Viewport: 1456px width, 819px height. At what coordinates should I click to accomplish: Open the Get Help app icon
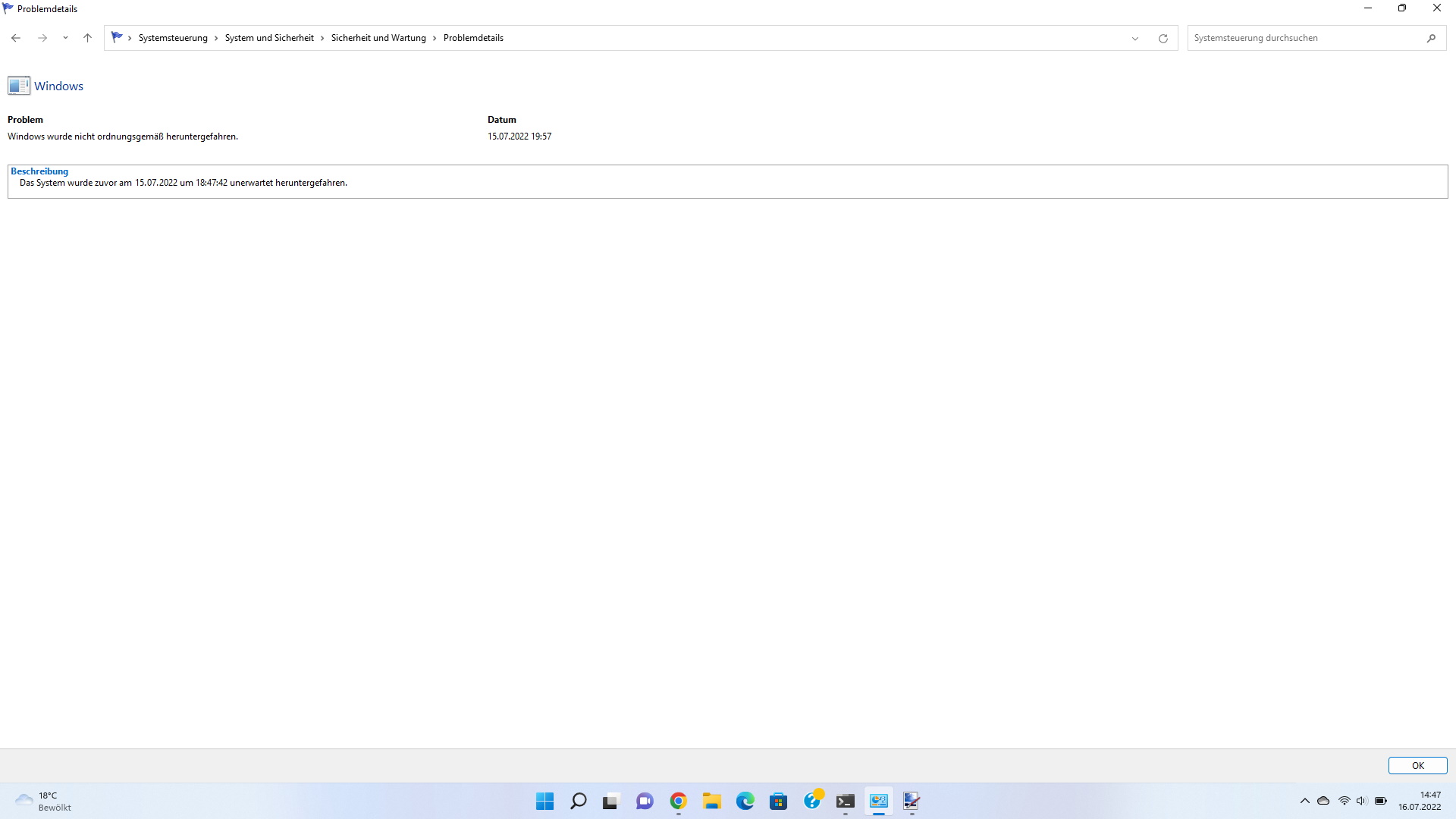(811, 802)
